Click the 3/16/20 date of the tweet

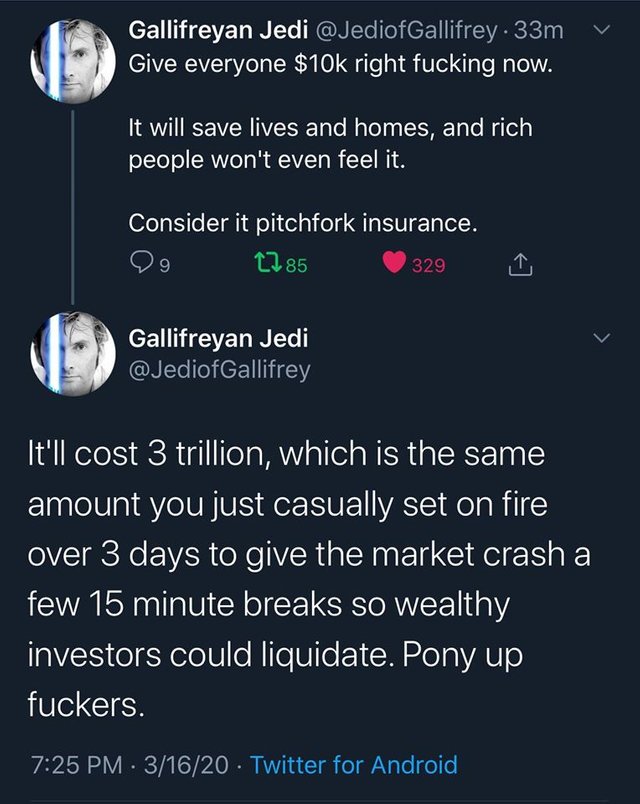coord(185,766)
